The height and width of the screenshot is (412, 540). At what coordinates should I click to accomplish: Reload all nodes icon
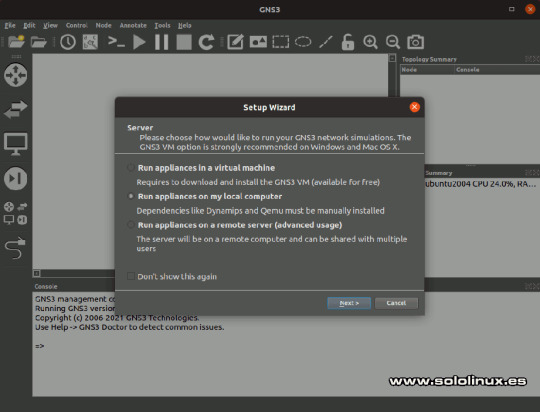[x=206, y=42]
